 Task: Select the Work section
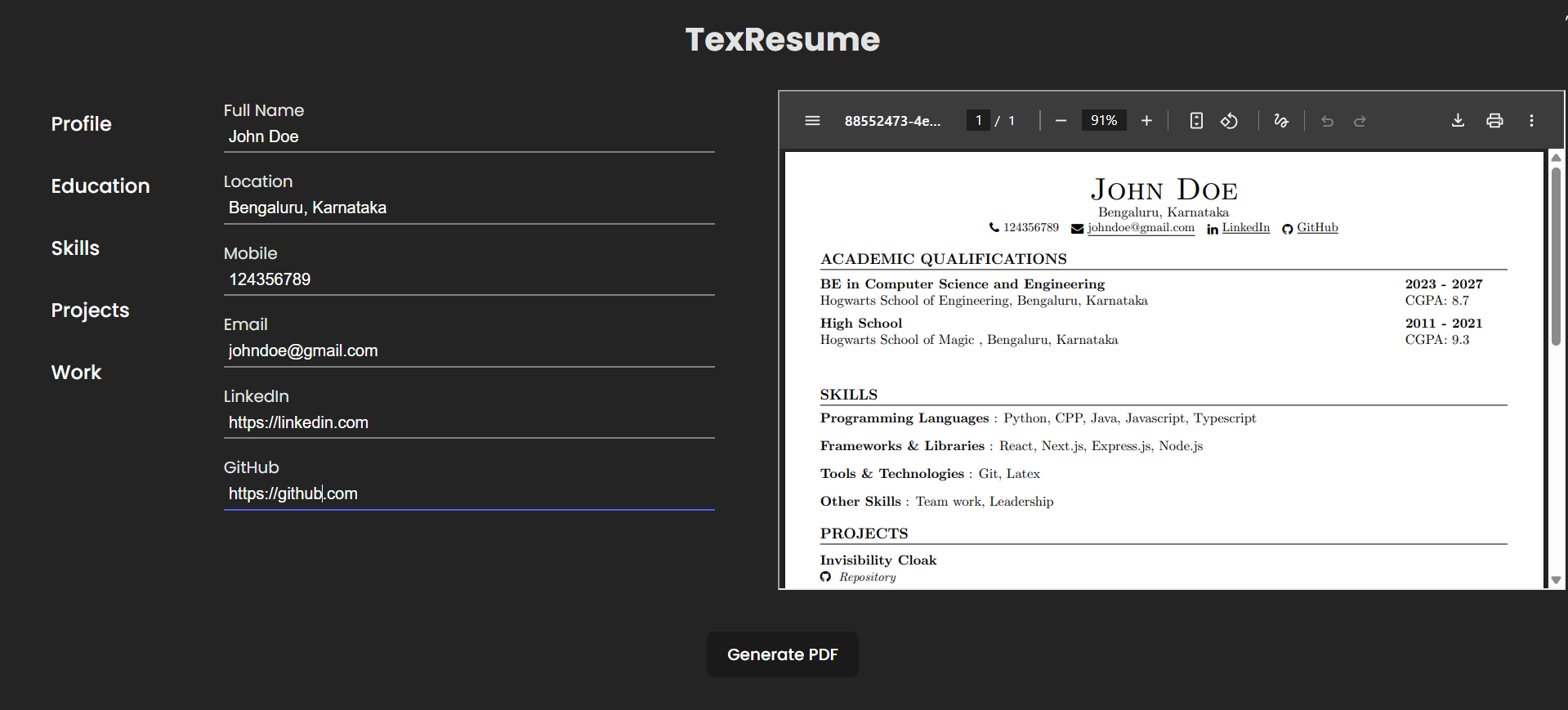pyautogui.click(x=76, y=373)
